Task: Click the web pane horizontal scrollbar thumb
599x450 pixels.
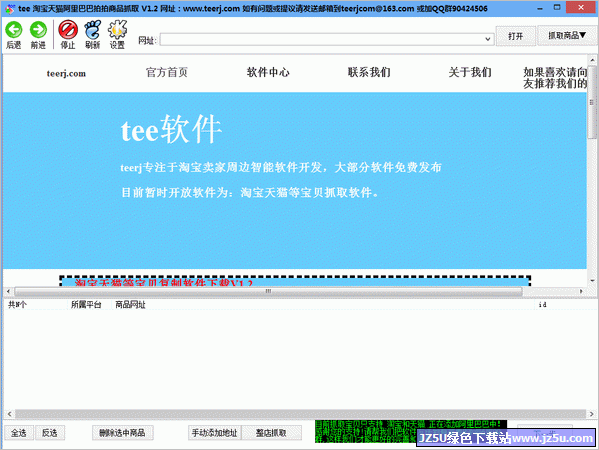Action: point(269,291)
